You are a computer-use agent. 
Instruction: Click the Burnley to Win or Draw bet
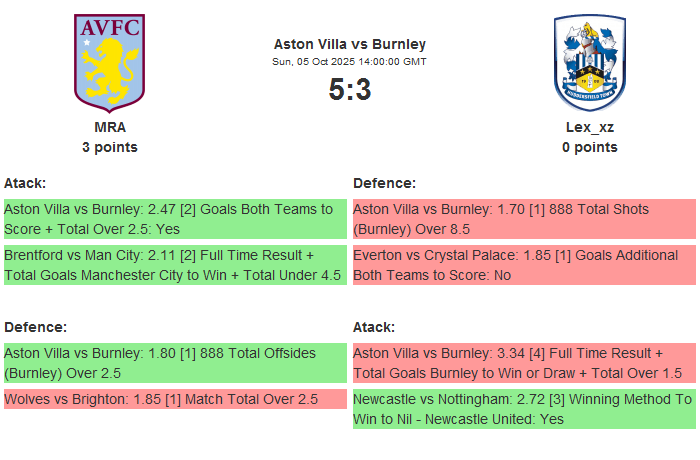pos(524,362)
